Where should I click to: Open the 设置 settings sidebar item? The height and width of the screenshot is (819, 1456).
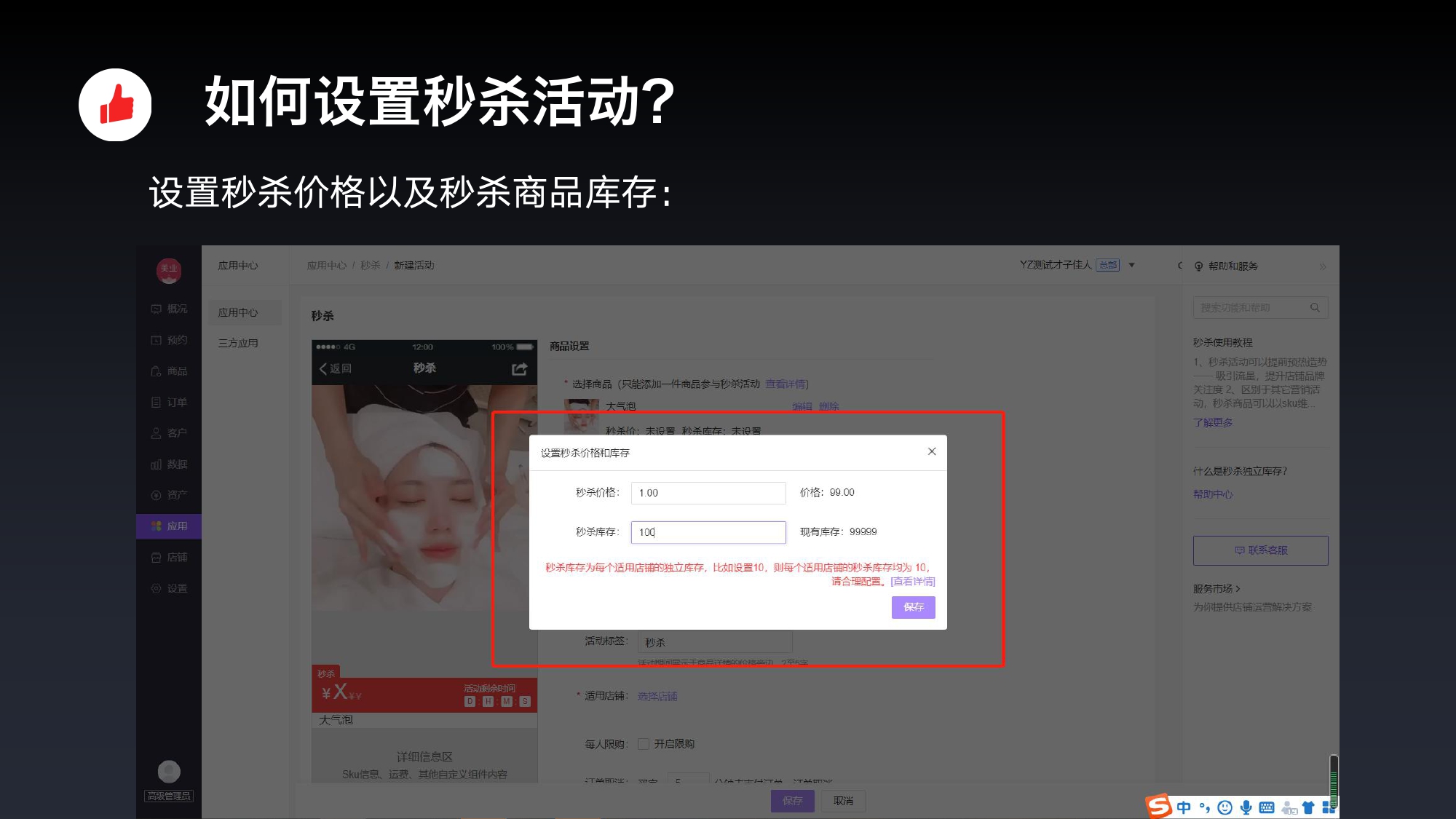coord(169,588)
